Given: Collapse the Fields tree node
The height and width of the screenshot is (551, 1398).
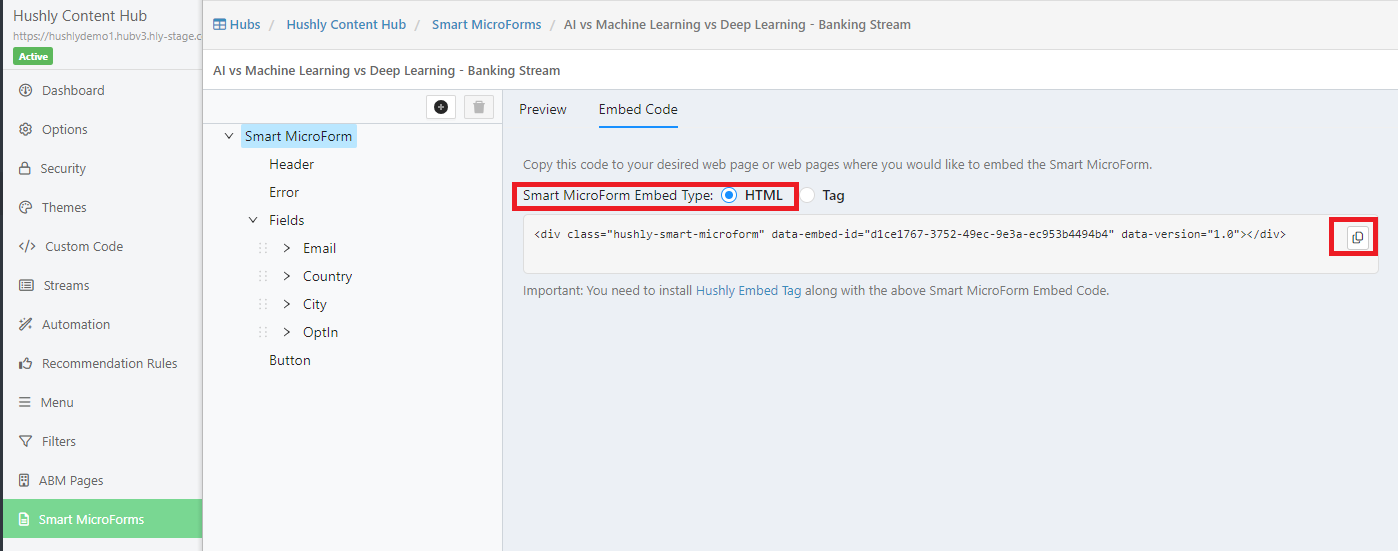Looking at the screenshot, I should [x=253, y=220].
